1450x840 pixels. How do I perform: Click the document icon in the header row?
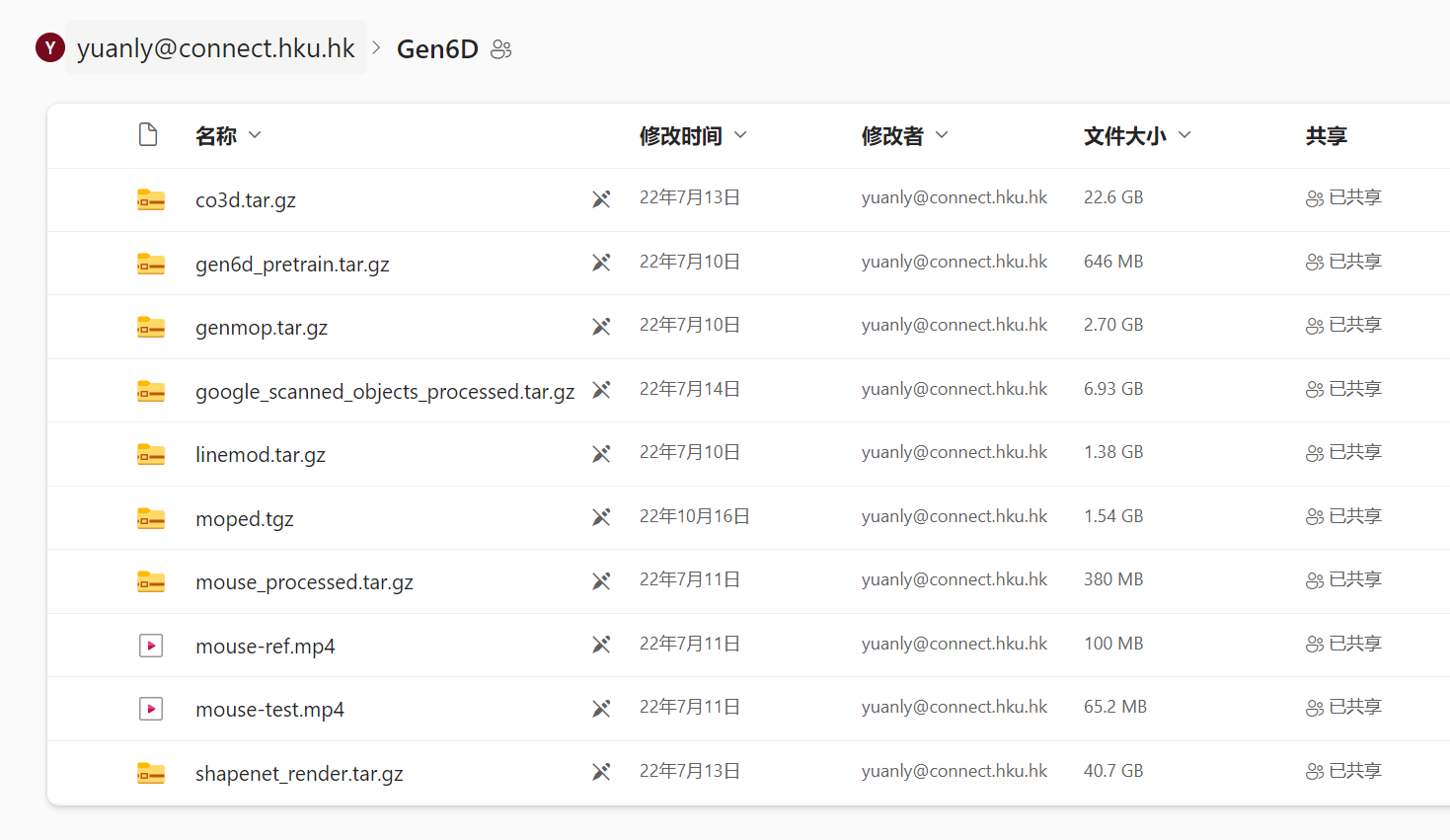click(148, 133)
